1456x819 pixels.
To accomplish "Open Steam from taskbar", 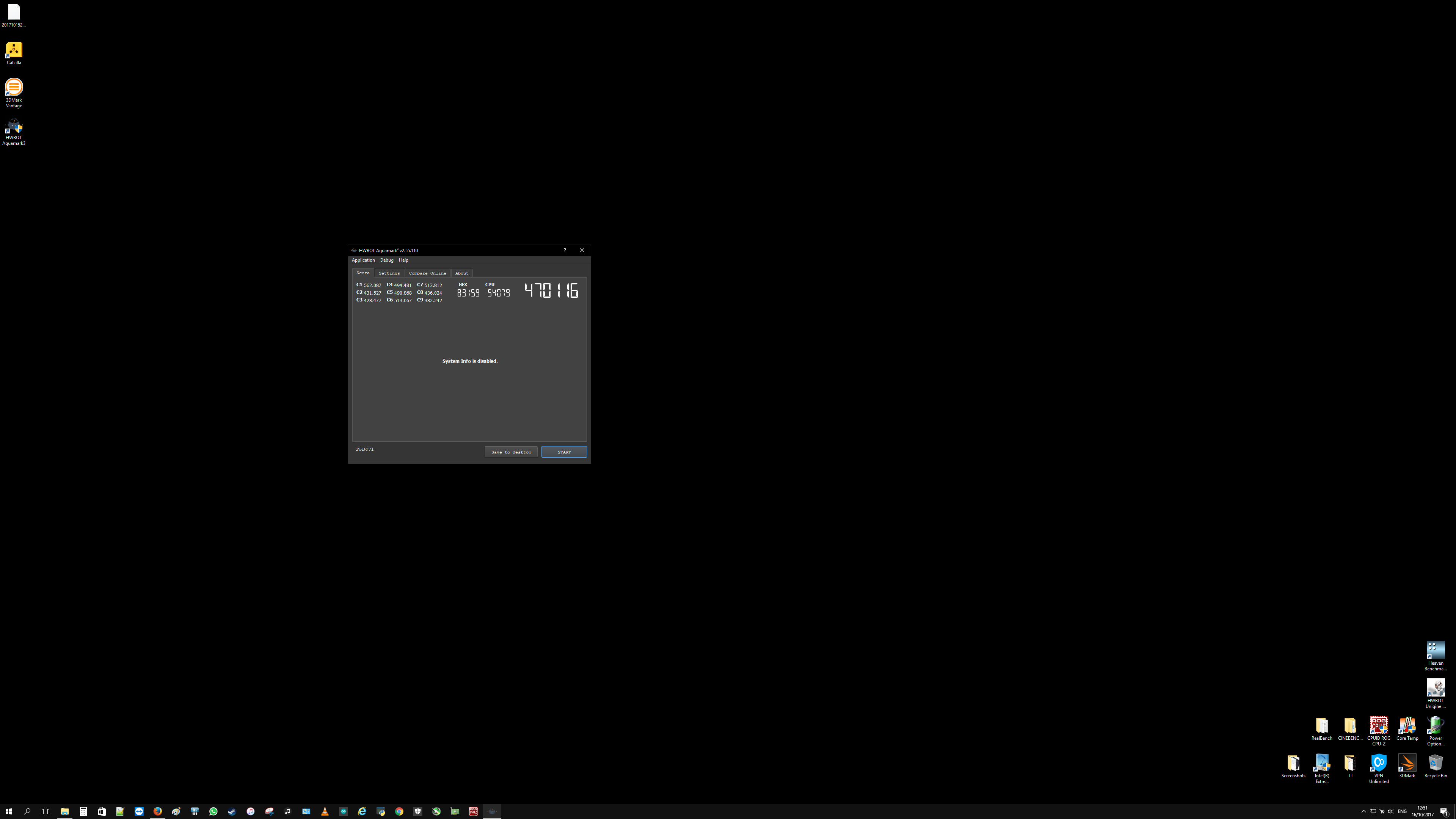I will point(232,811).
